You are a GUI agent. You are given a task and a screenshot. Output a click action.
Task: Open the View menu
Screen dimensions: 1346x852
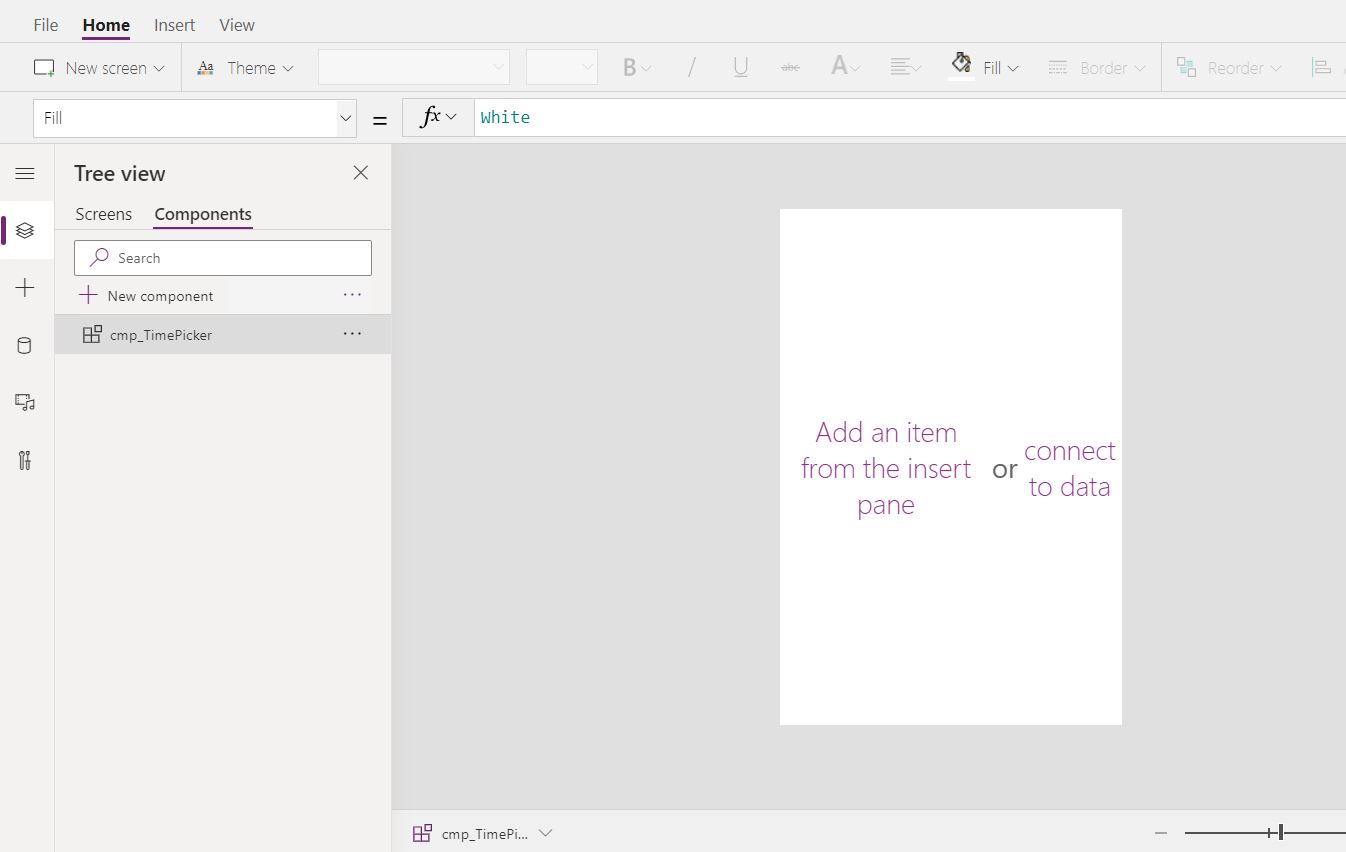[x=237, y=25]
